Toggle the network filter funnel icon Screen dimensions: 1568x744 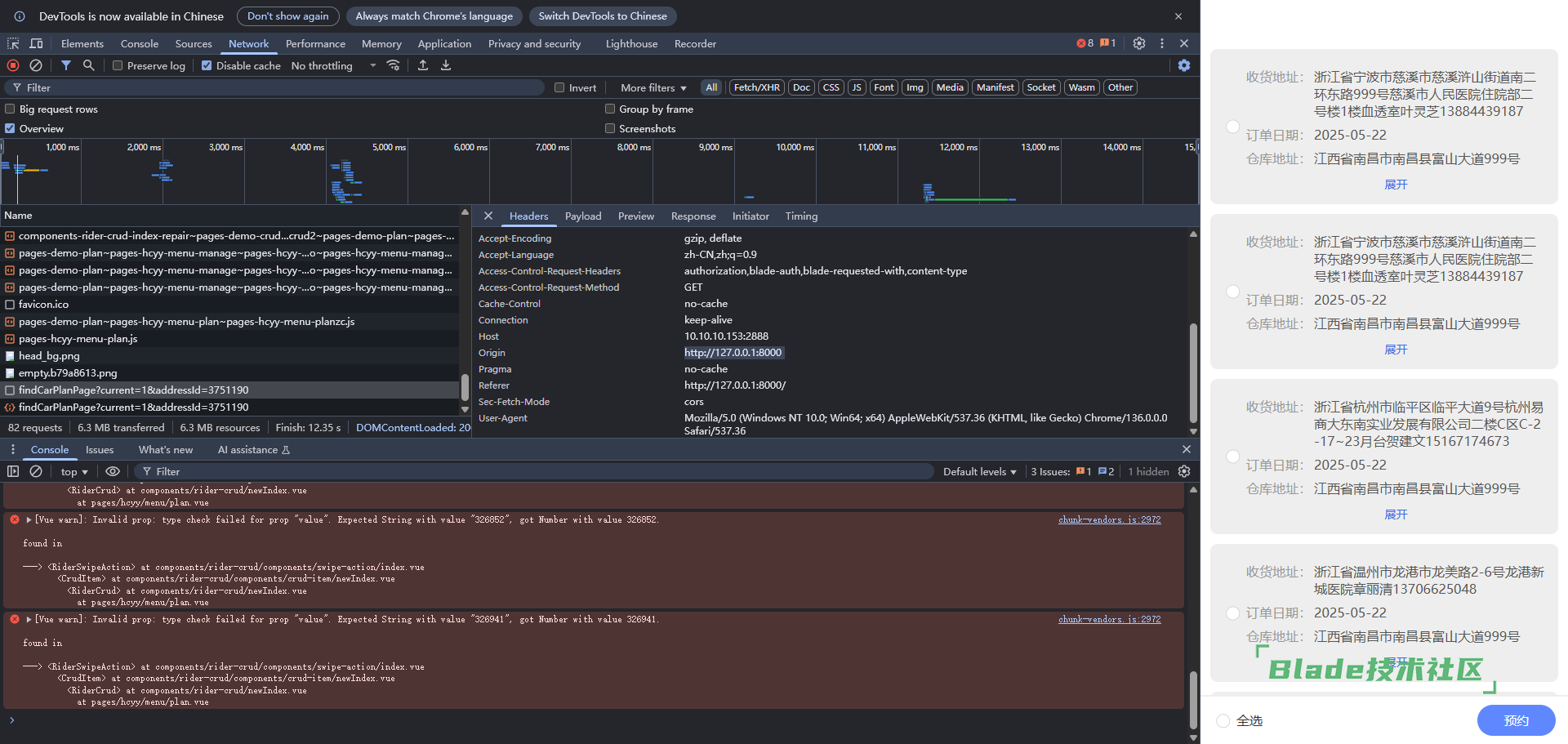tap(66, 65)
